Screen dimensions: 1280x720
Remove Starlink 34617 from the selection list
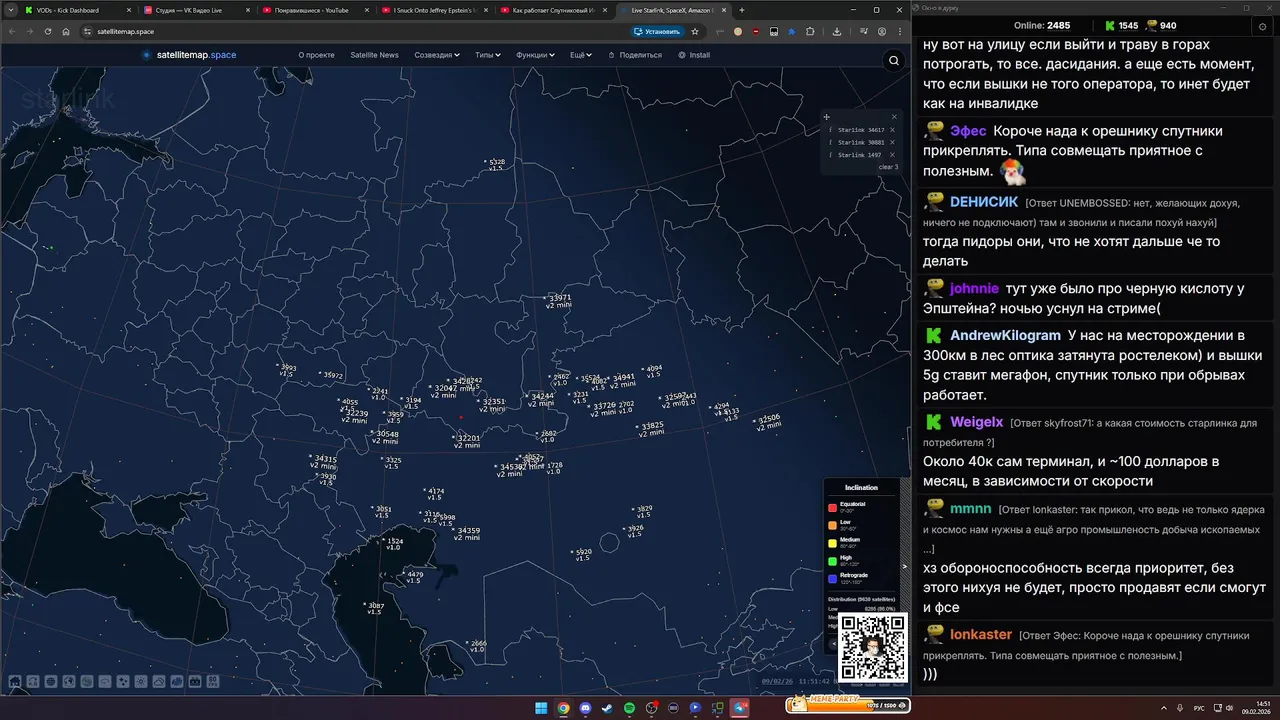(893, 130)
